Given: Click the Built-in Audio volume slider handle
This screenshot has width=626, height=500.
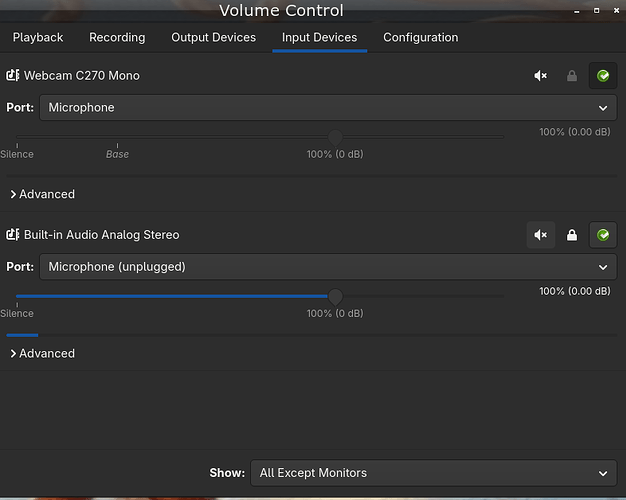Looking at the screenshot, I should point(335,297).
